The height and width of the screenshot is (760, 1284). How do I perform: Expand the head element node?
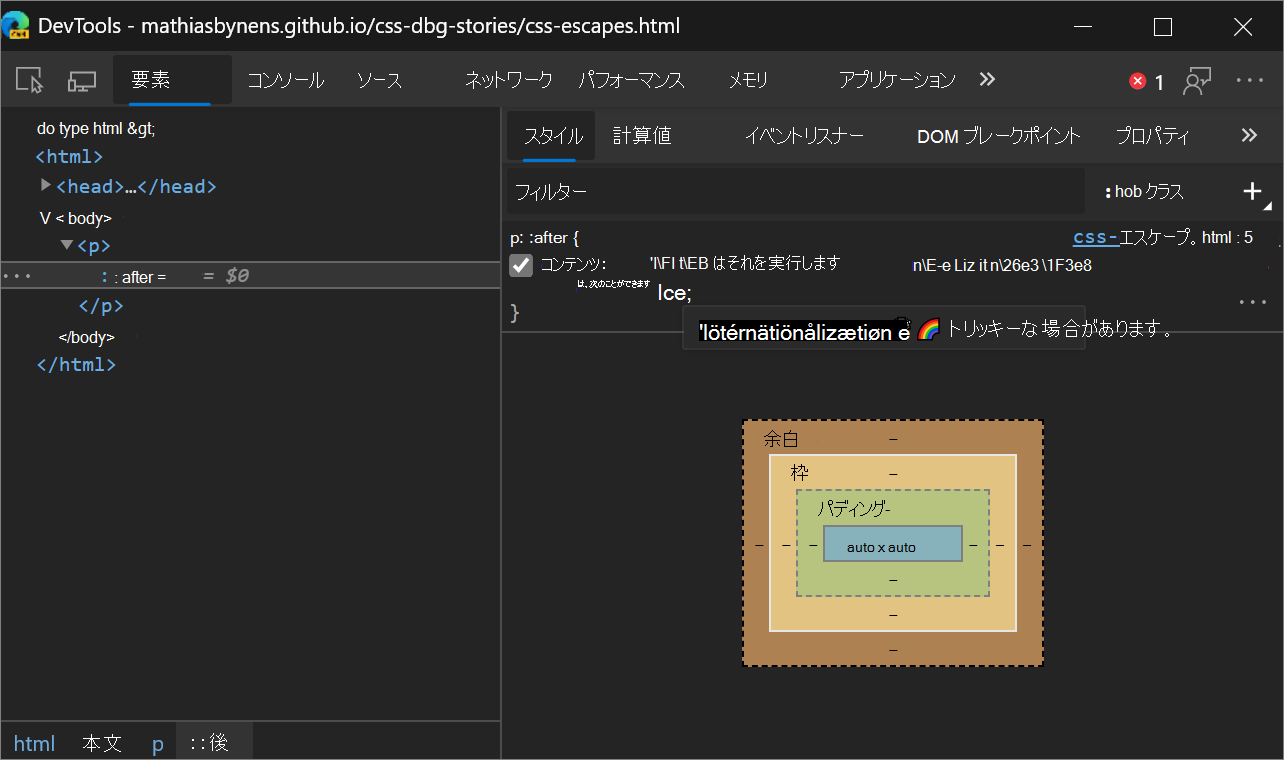[46, 185]
